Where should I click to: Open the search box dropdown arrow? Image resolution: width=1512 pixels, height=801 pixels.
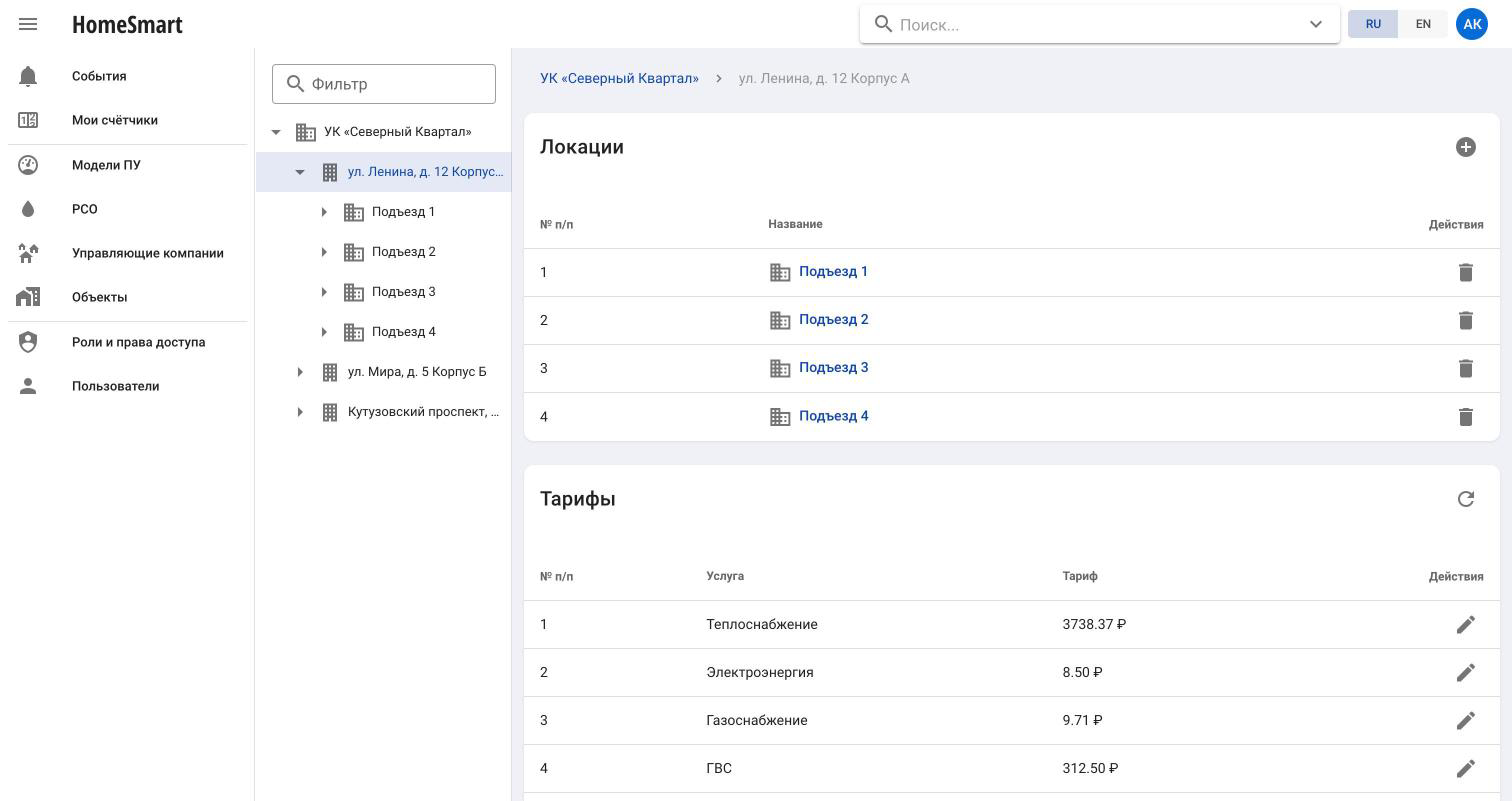click(1316, 24)
